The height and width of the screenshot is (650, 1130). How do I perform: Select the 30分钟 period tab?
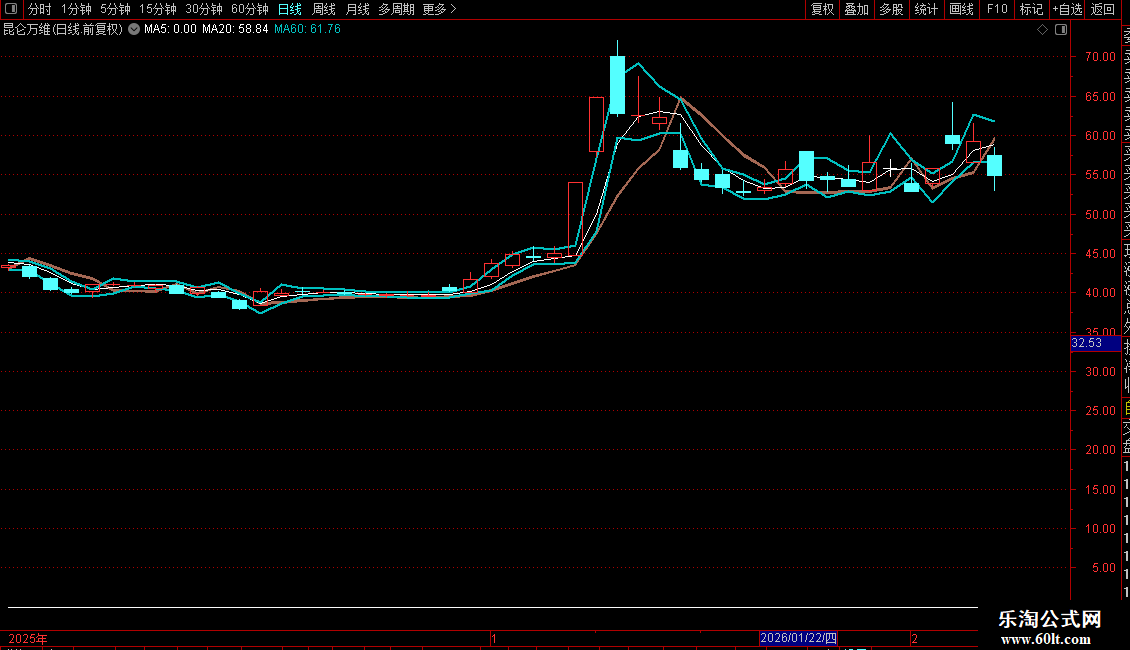(x=204, y=9)
